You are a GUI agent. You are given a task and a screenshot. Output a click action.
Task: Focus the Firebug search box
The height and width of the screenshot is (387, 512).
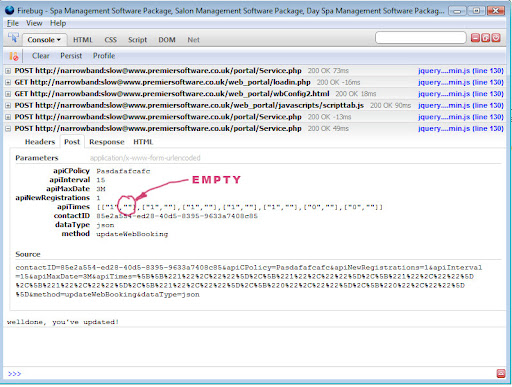pyautogui.click(x=421, y=38)
